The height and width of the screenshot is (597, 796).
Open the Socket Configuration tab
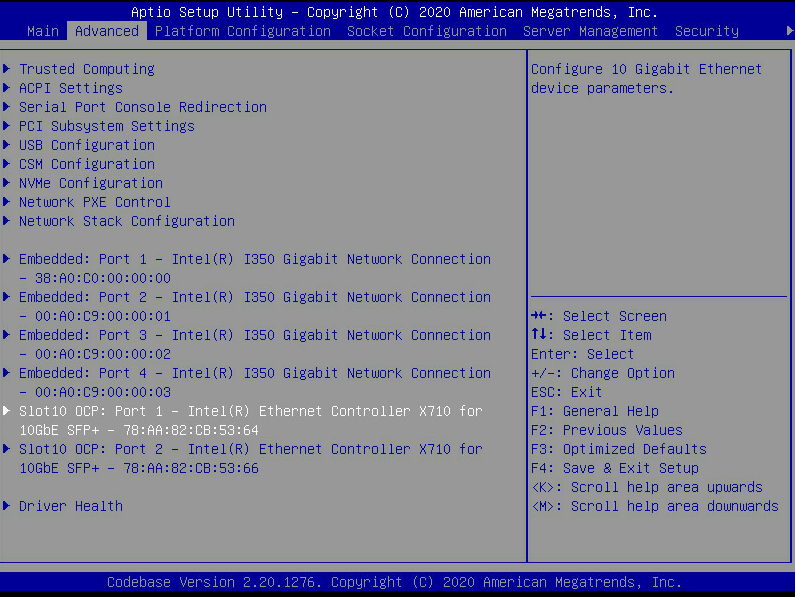click(x=426, y=31)
